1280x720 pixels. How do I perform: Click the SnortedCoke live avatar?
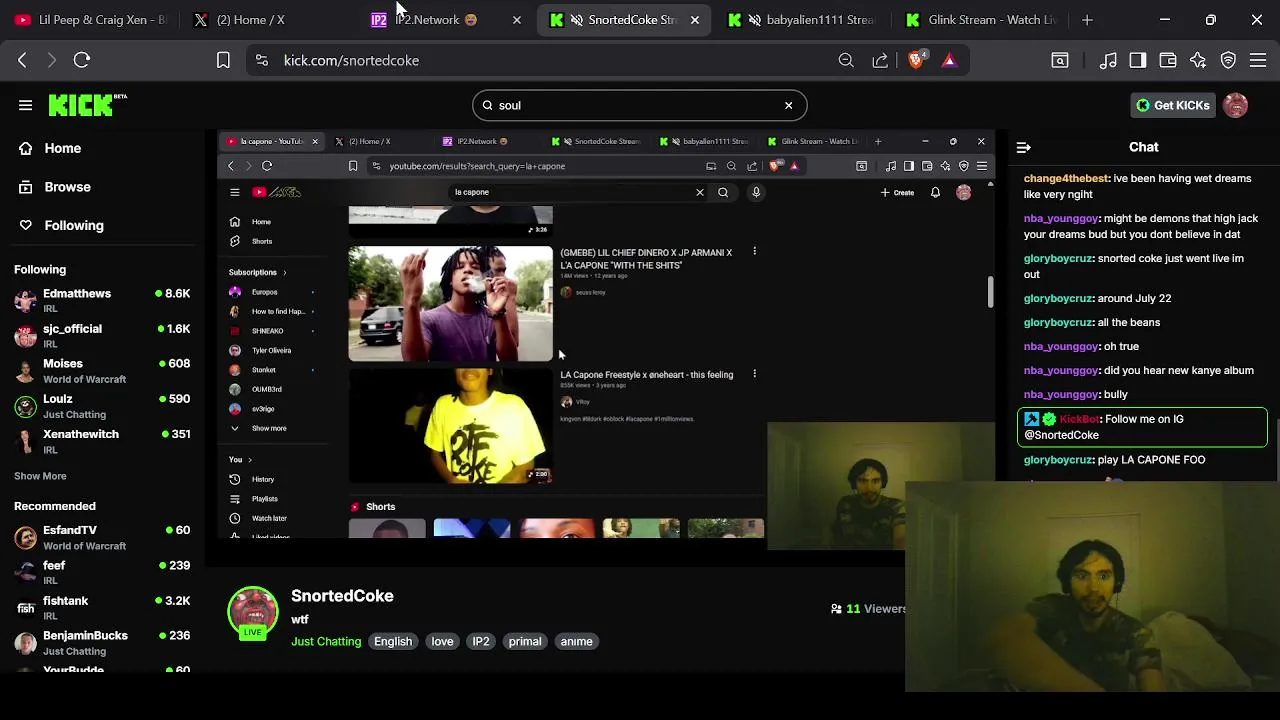click(x=252, y=612)
